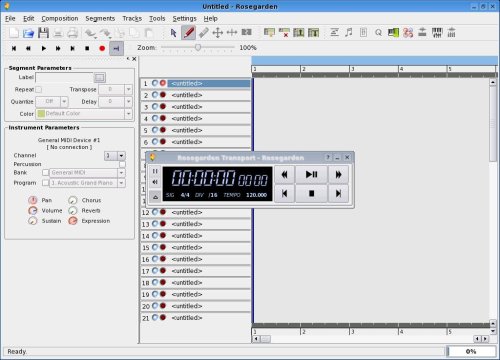Click the Undo arrow icon
The image size is (500, 360).
89,33
